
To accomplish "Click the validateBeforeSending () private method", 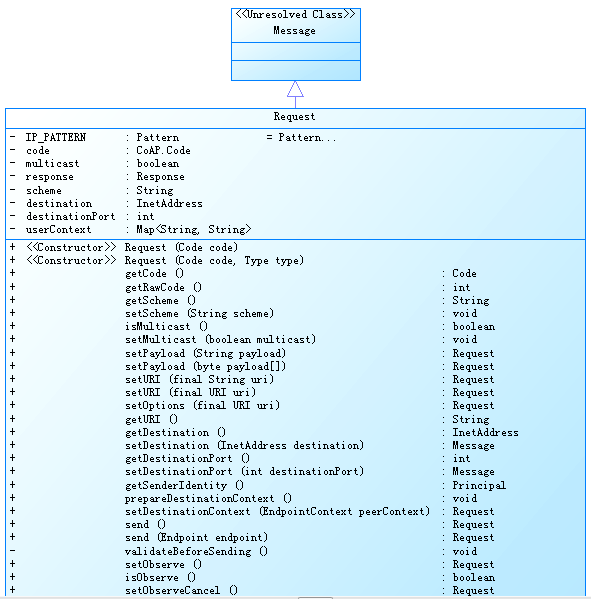I will 196,551.
